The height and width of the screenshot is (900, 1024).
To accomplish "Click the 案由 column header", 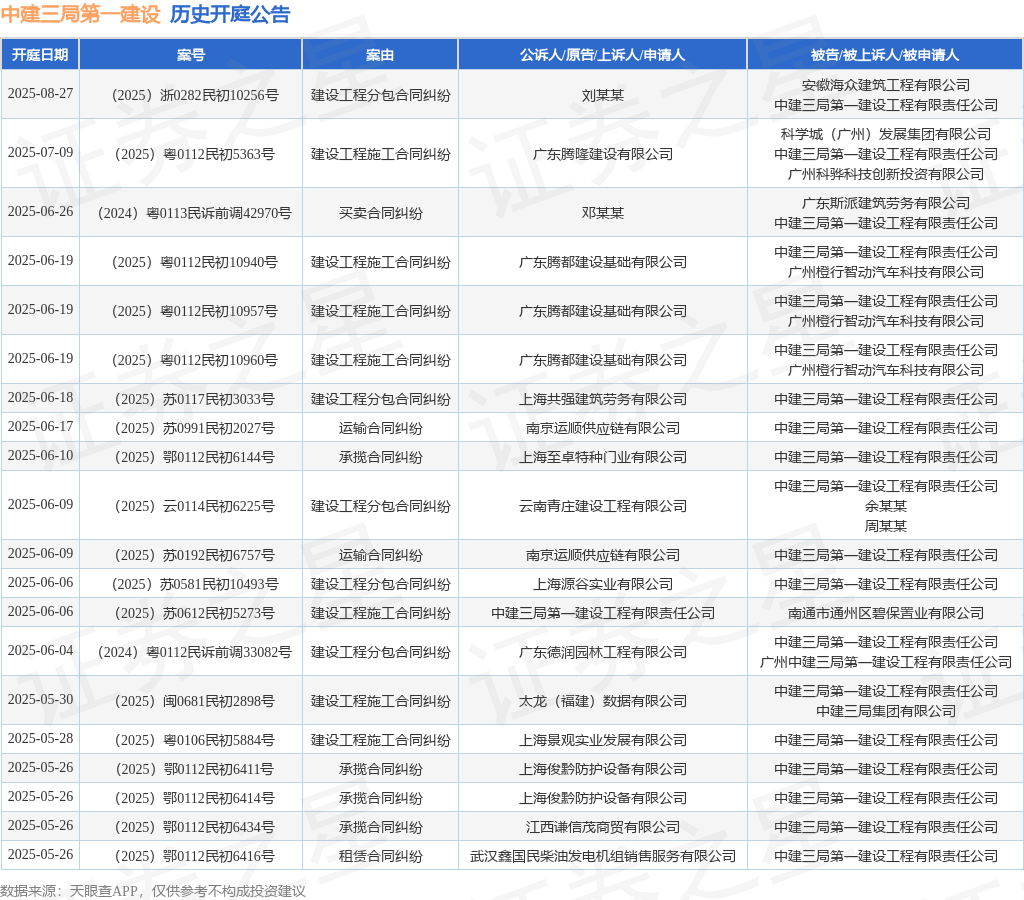I will 380,55.
